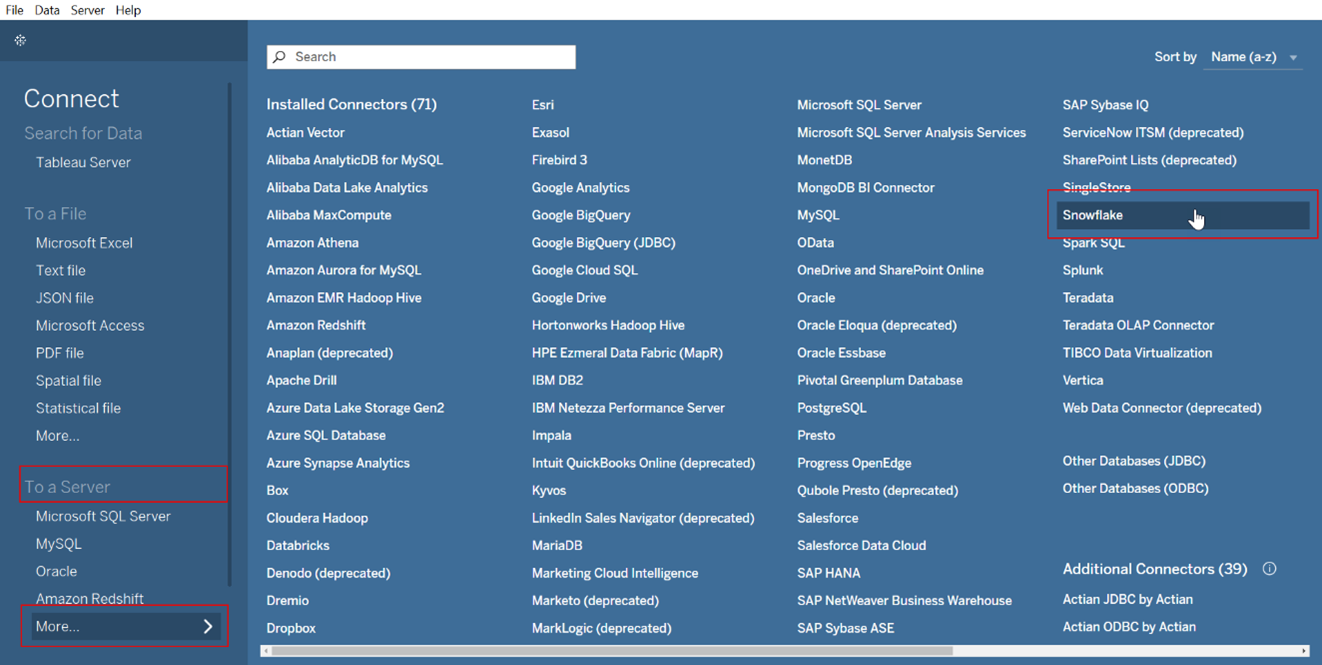This screenshot has height=665, width=1322.
Task: Open the Data menu
Action: 47,10
